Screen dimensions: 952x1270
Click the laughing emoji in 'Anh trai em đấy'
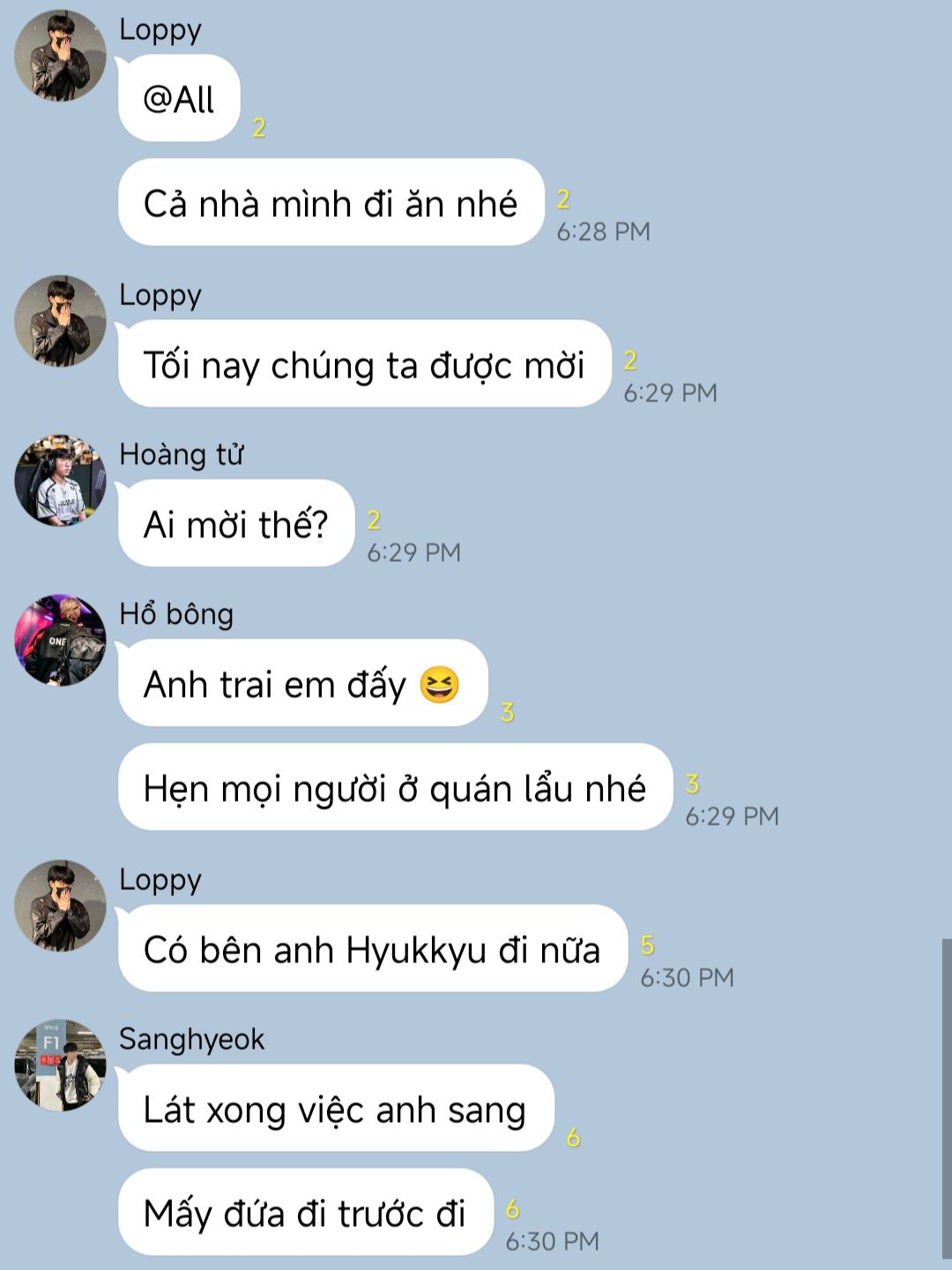(x=439, y=684)
